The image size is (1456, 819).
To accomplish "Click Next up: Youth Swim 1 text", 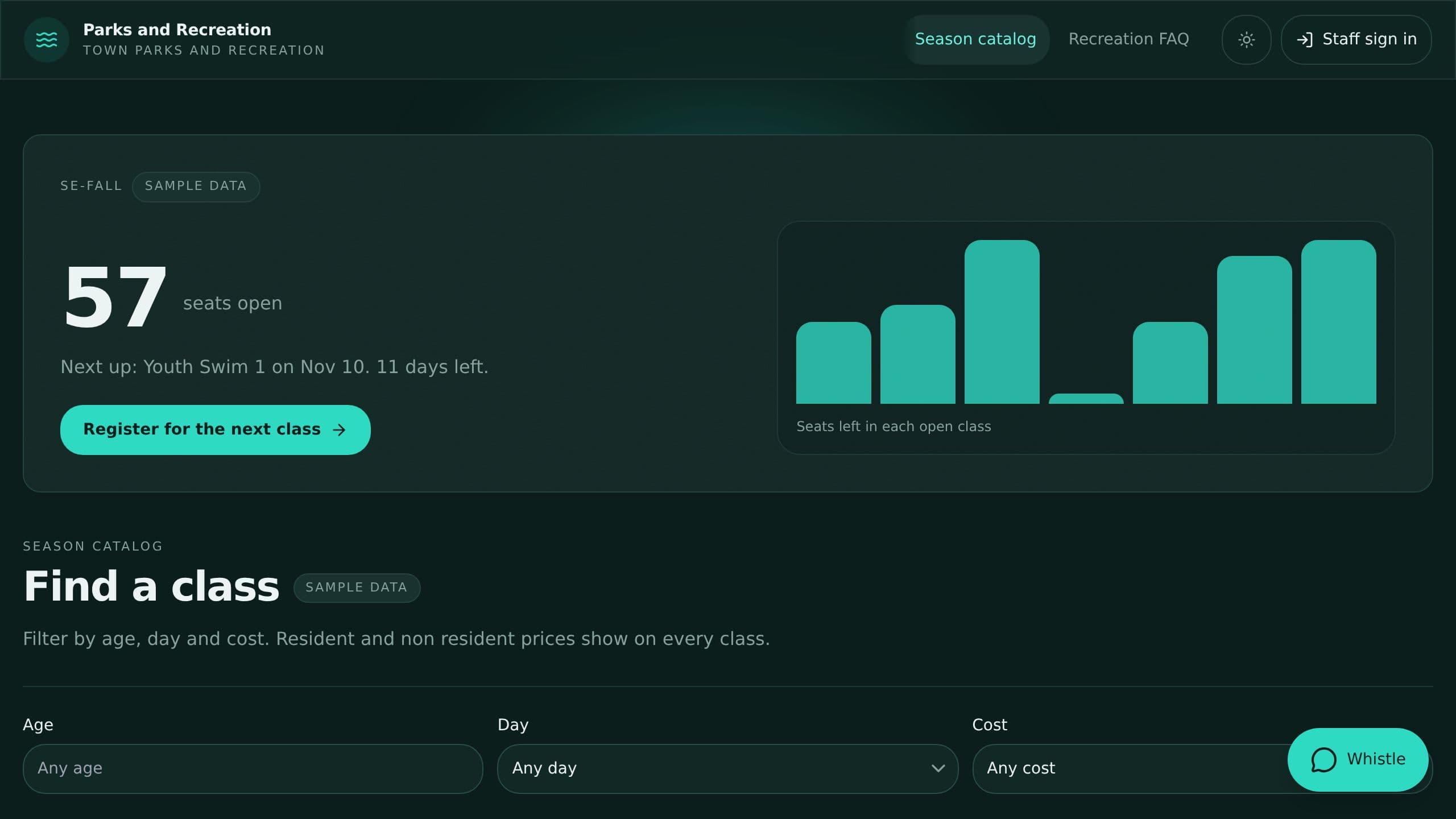I will [x=274, y=367].
